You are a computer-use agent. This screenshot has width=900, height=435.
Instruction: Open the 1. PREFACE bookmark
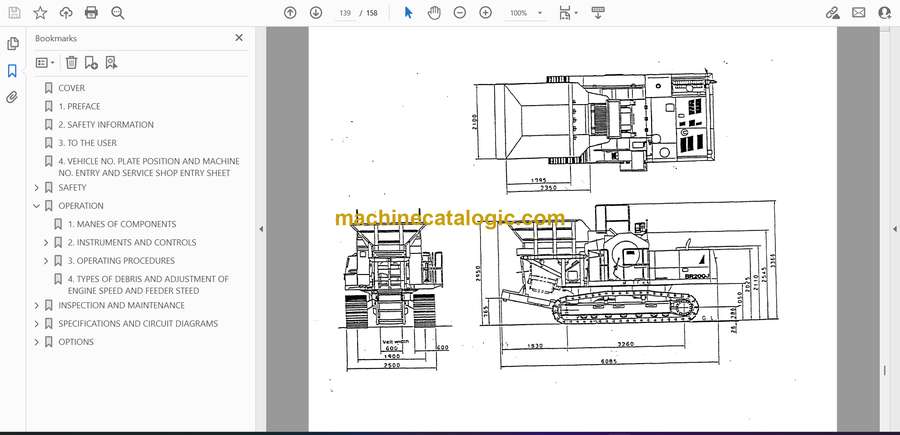[x=79, y=106]
